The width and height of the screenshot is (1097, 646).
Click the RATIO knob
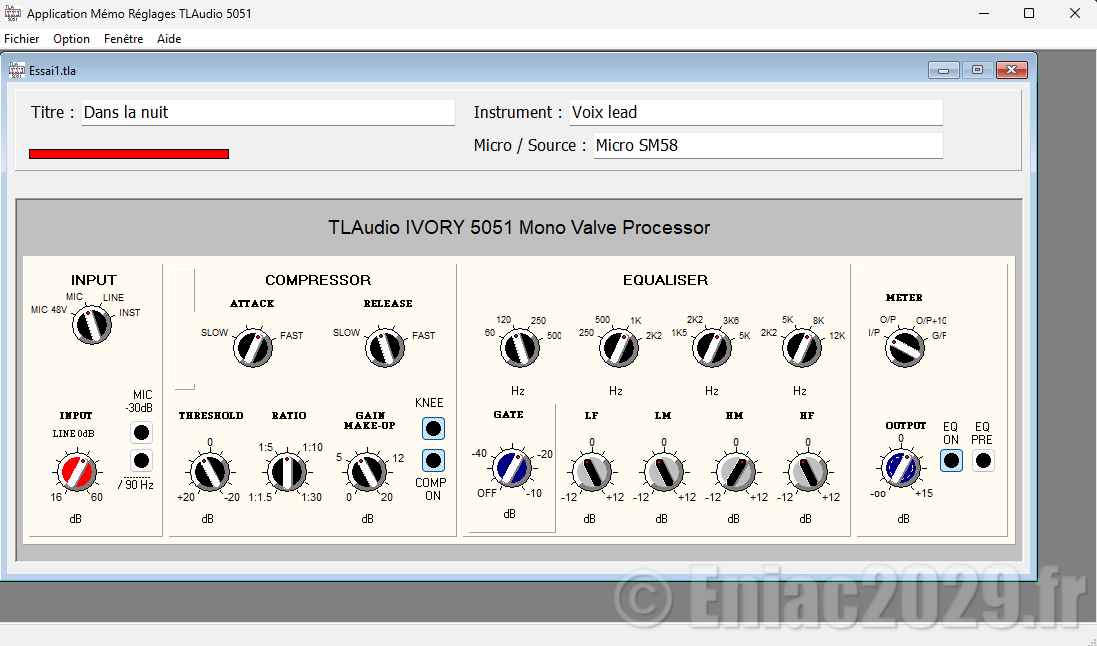(286, 470)
